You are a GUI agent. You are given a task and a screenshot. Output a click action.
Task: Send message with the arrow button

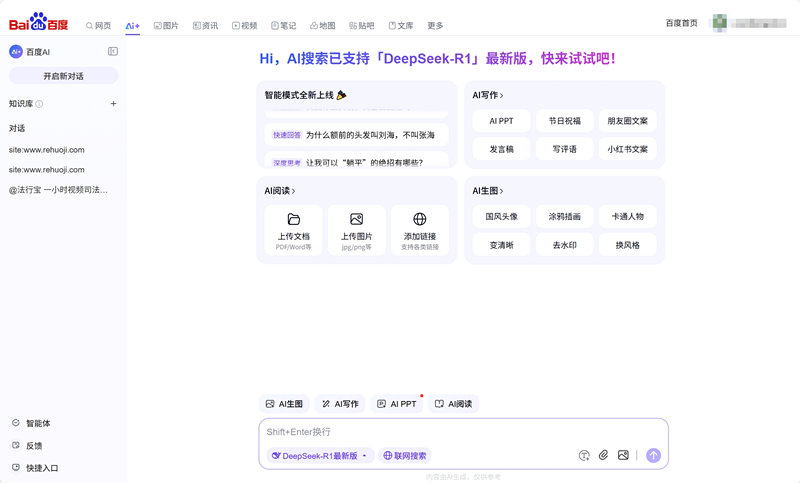pyautogui.click(x=653, y=455)
